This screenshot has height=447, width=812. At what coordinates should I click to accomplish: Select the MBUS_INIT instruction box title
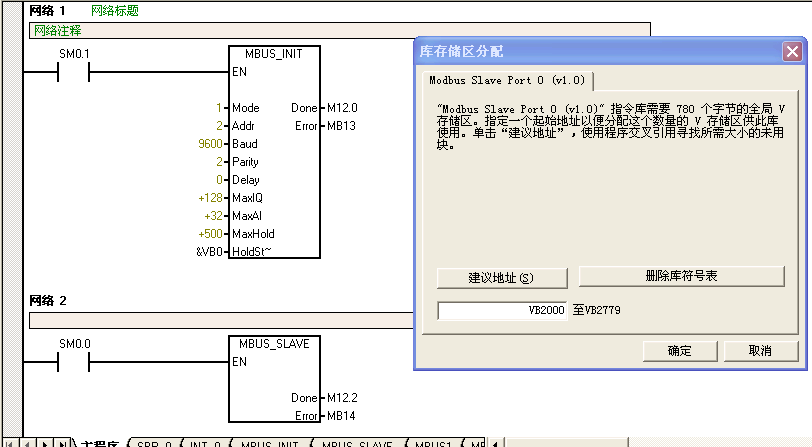[274, 54]
